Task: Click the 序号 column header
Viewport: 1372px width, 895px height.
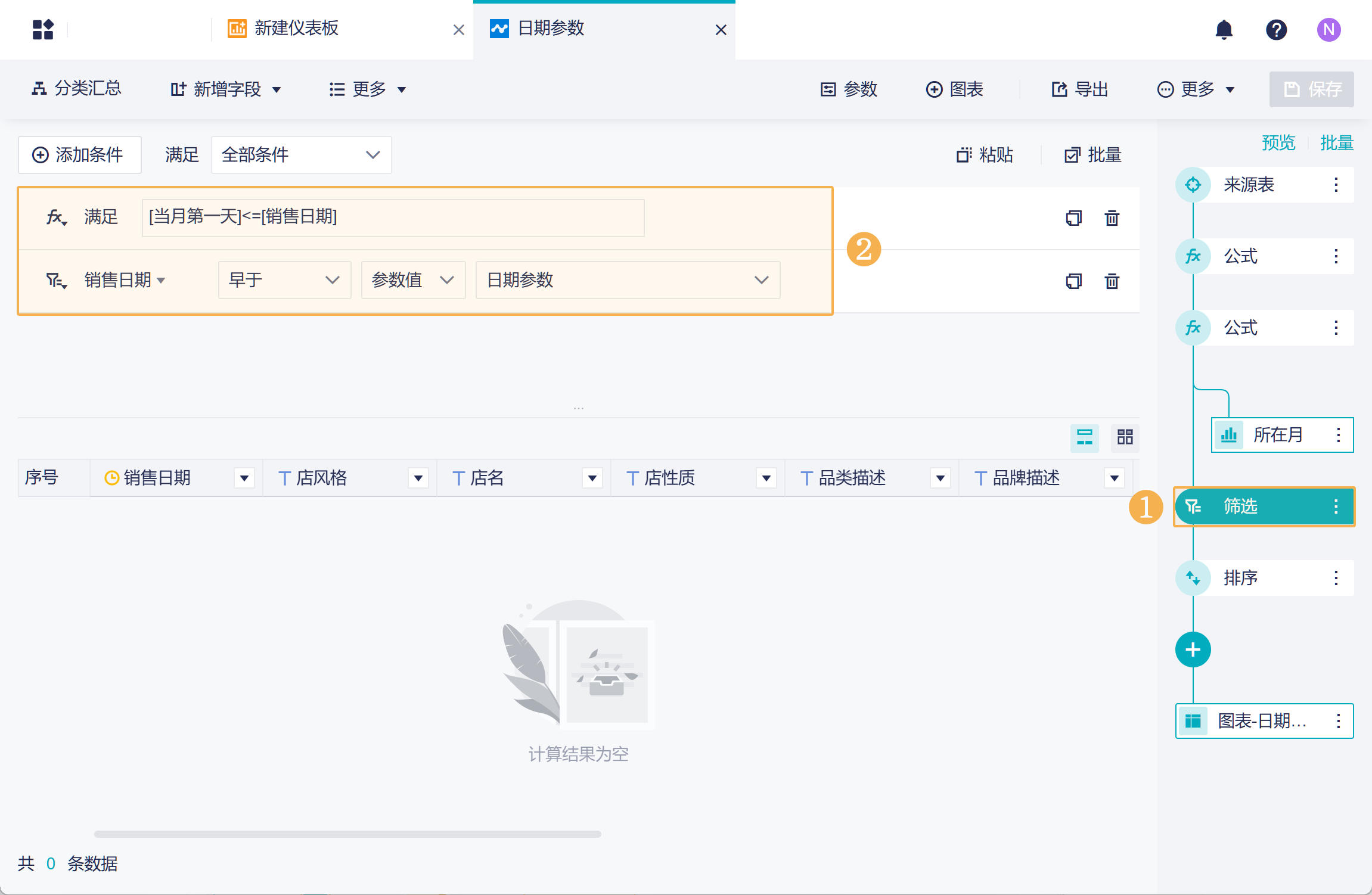Action: click(x=54, y=478)
